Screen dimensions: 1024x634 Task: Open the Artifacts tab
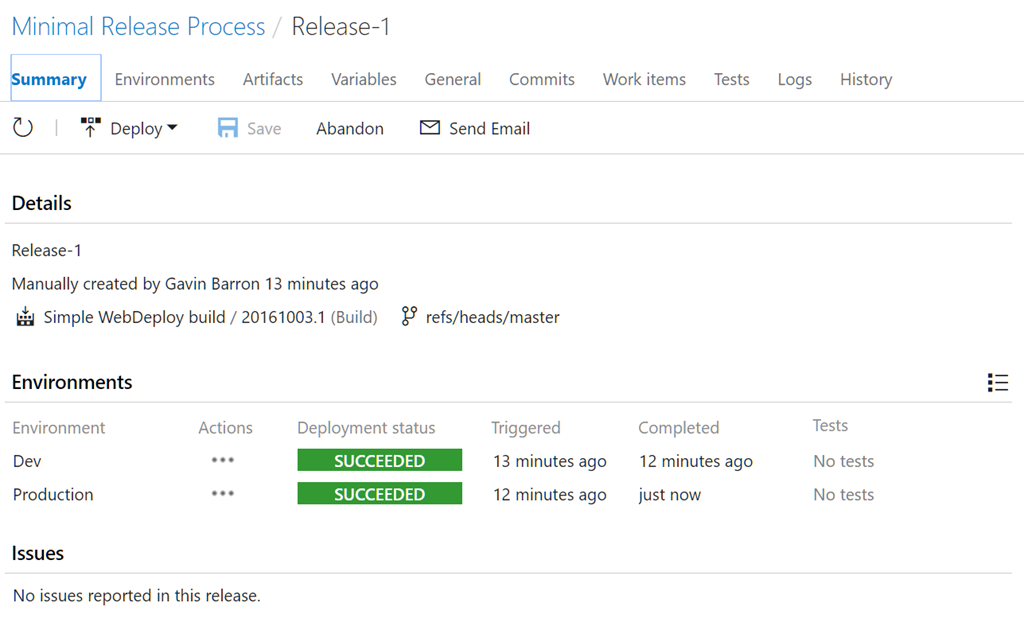[273, 79]
